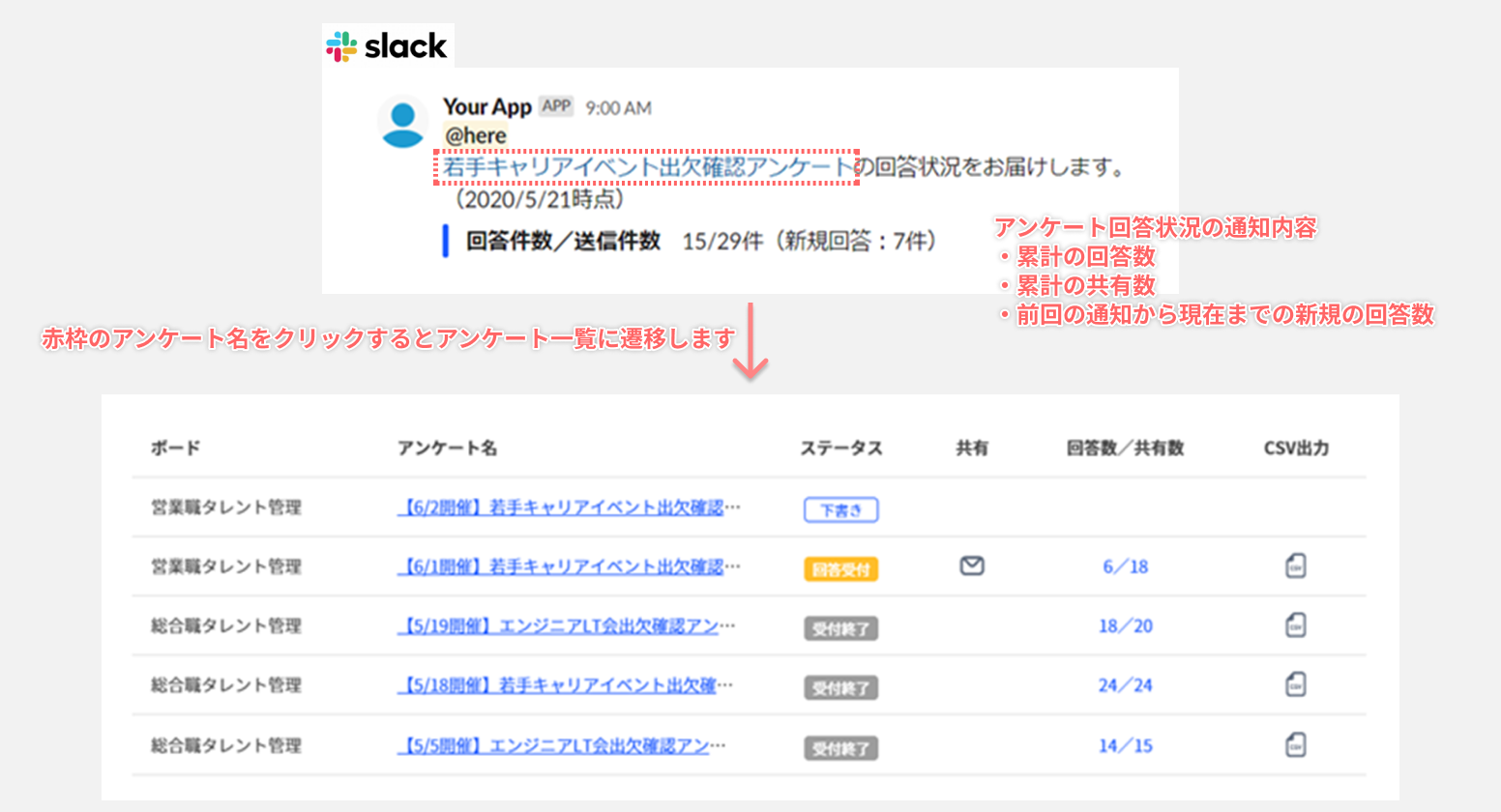Export CSV for the 5/18開催 survey row
This screenshot has height=812, width=1501.
coord(1296,685)
